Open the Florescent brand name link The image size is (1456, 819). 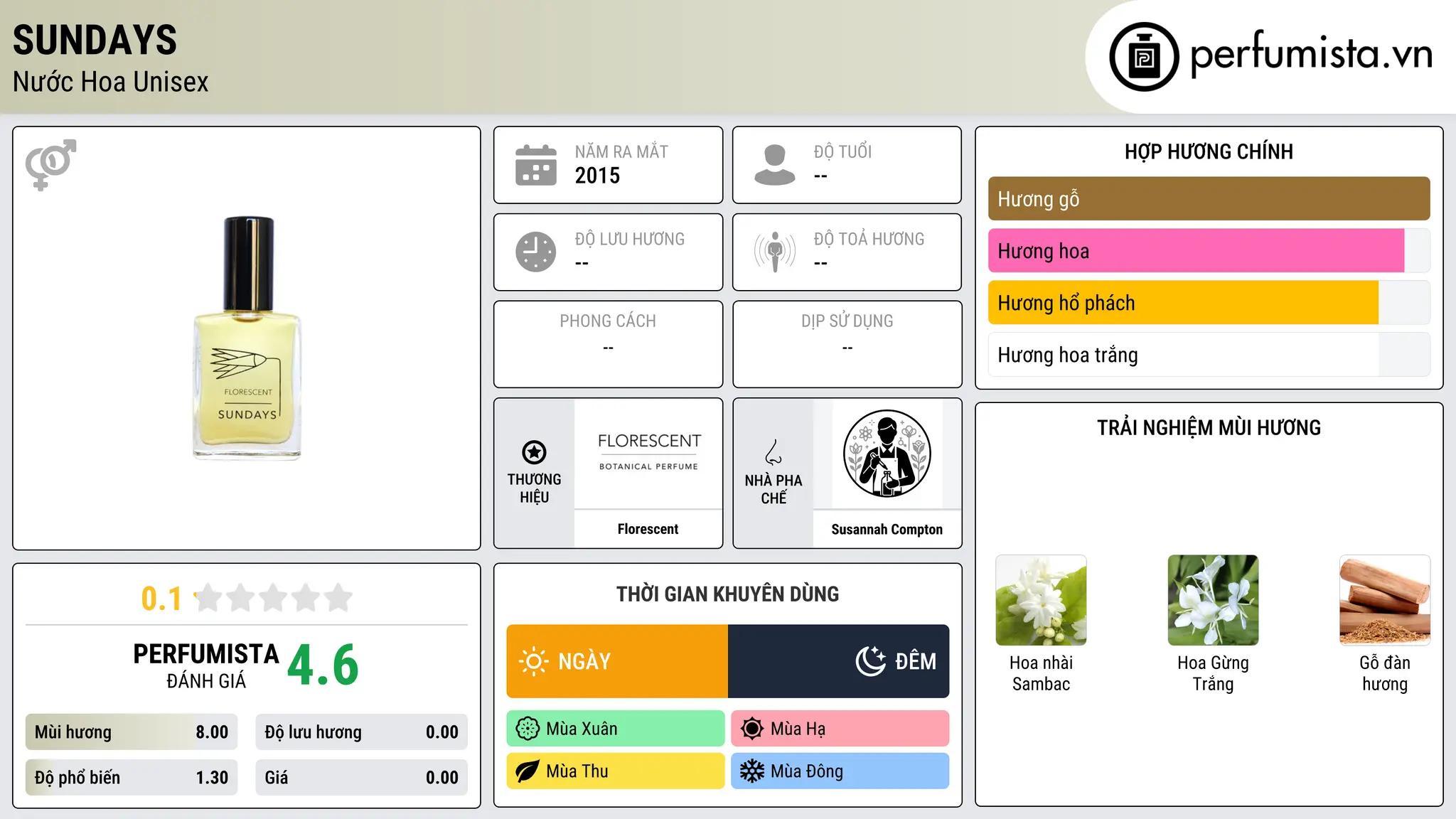point(648,529)
